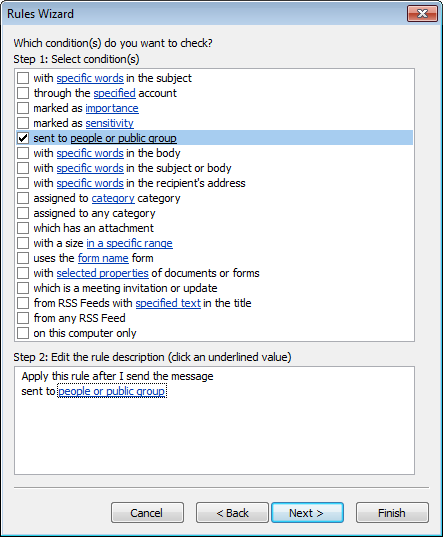Check 'with specific words in the subject' box
This screenshot has height=537, width=443.
click(23, 78)
